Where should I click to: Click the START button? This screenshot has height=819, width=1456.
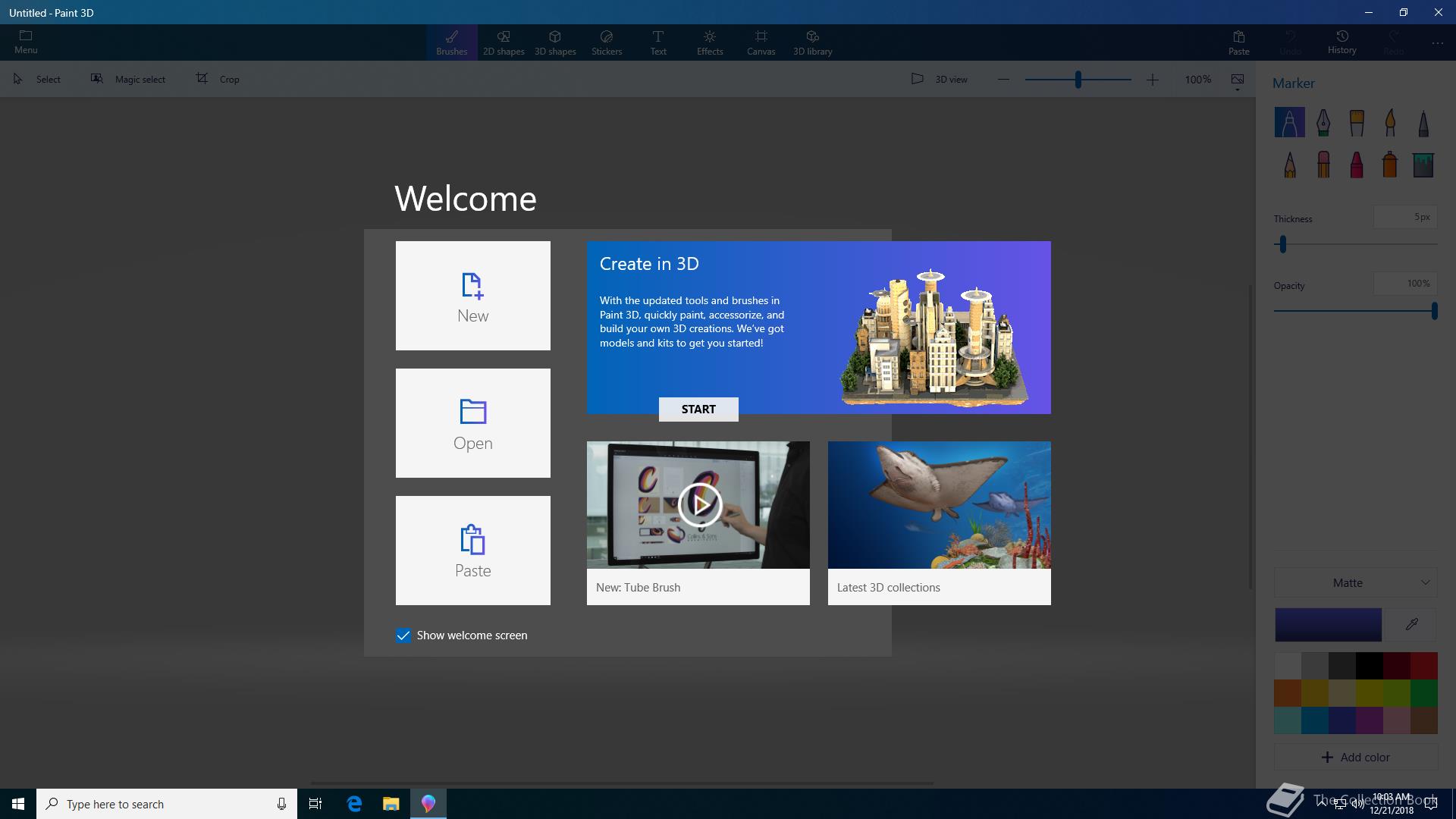click(698, 409)
